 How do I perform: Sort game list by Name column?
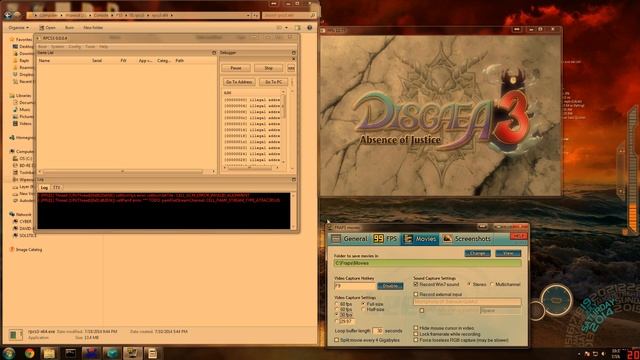click(44, 60)
